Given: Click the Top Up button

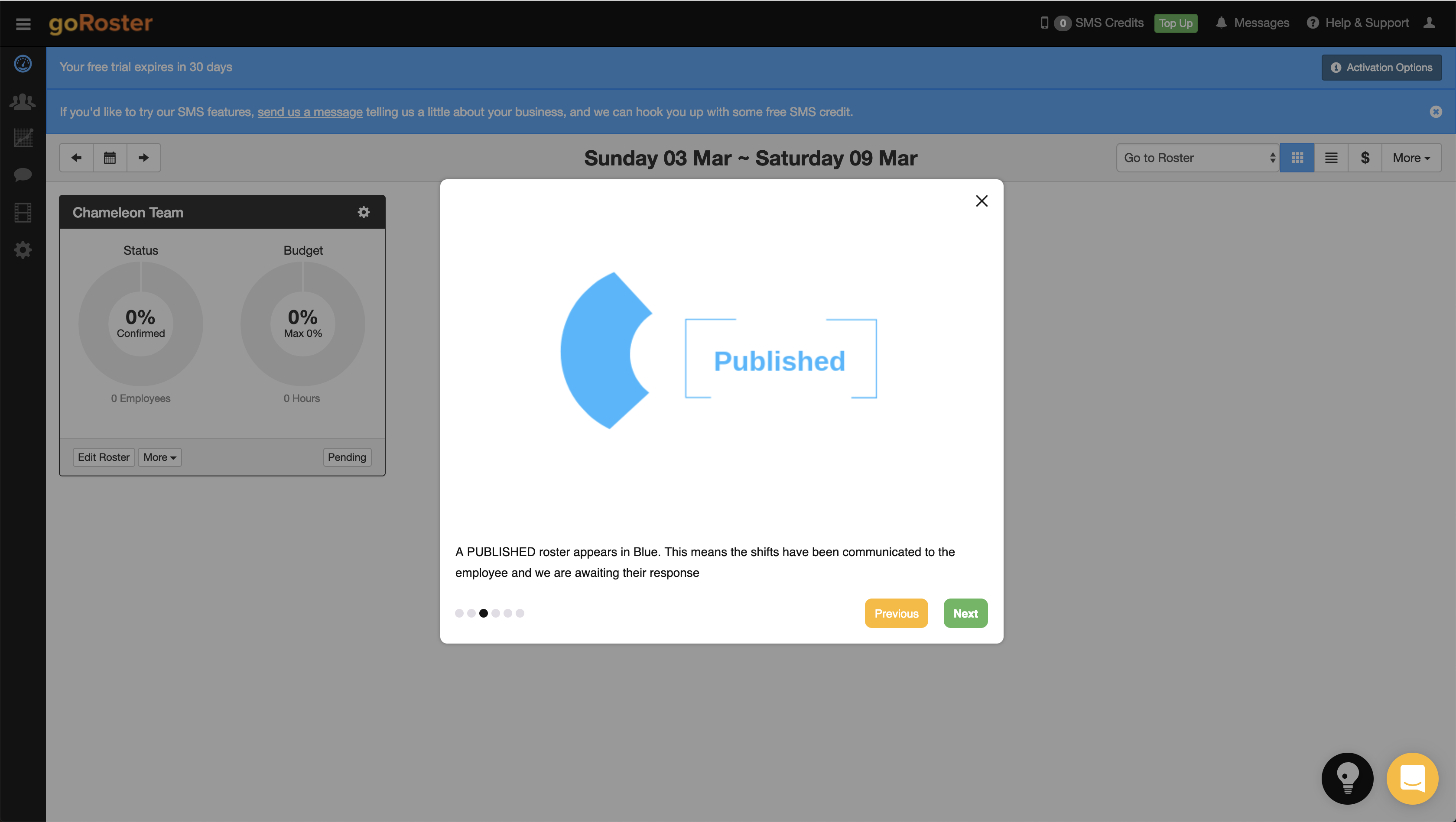Looking at the screenshot, I should point(1176,23).
